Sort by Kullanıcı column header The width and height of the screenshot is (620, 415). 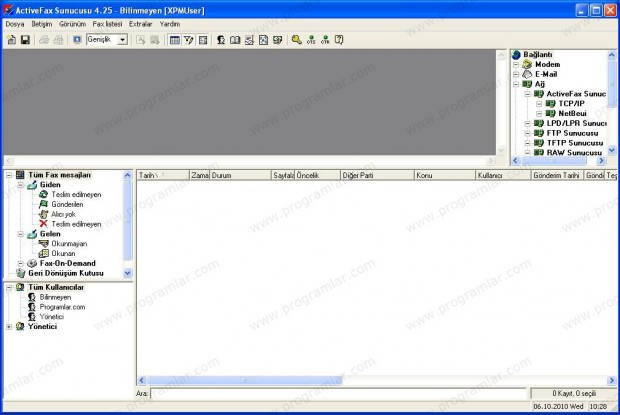[x=503, y=175]
